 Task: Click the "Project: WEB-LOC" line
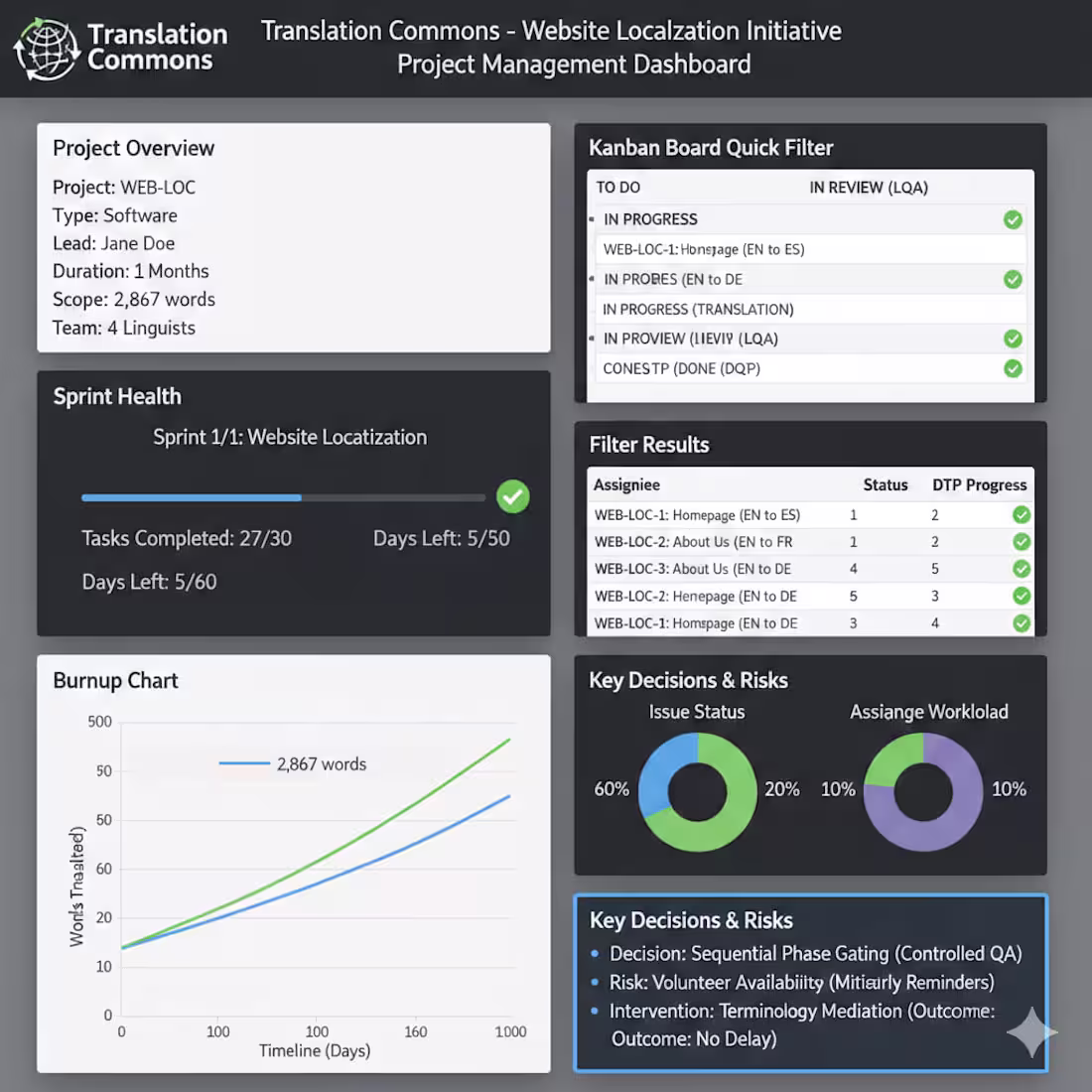coord(124,188)
